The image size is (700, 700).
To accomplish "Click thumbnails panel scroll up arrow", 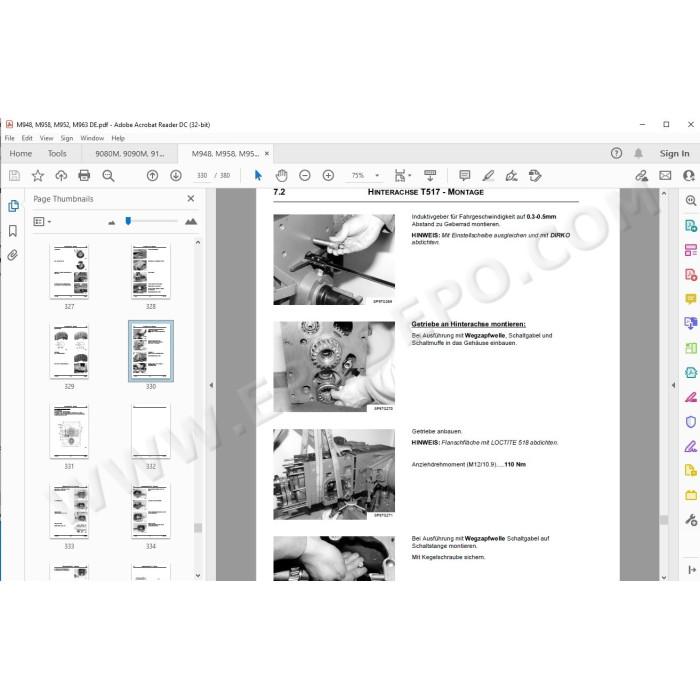I will pyautogui.click(x=198, y=242).
